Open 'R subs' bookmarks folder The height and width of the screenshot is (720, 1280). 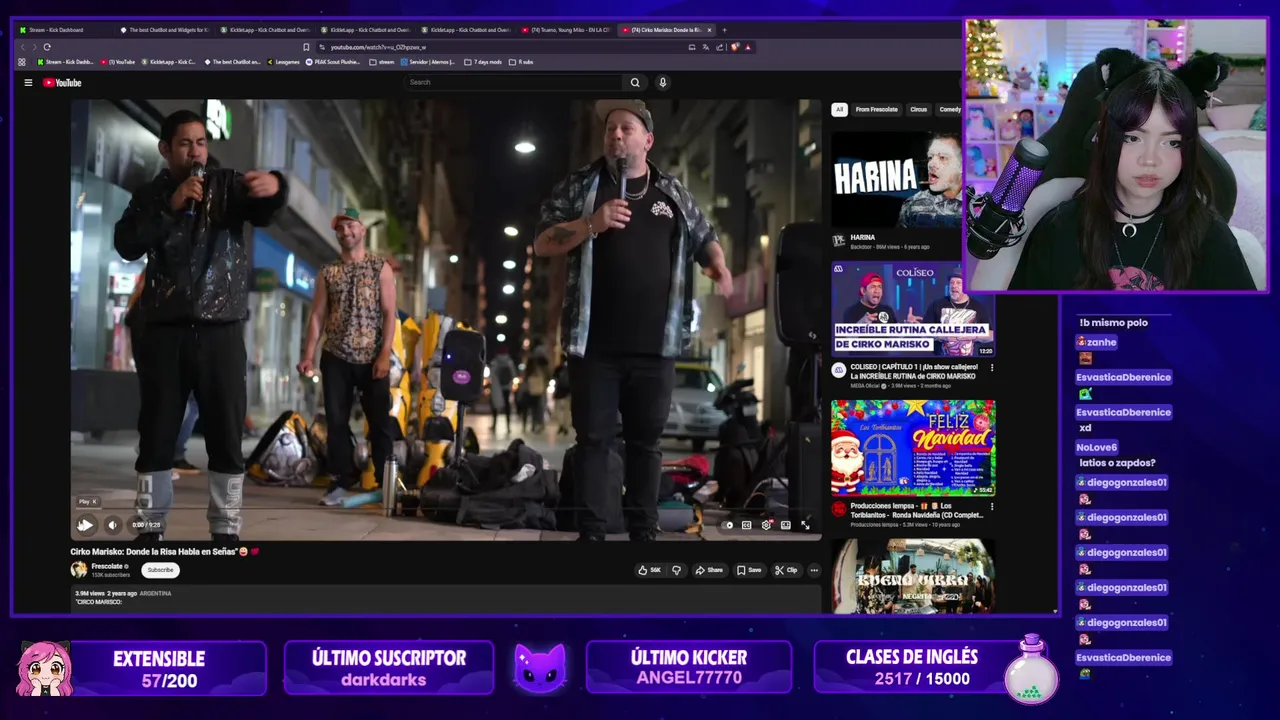(521, 62)
